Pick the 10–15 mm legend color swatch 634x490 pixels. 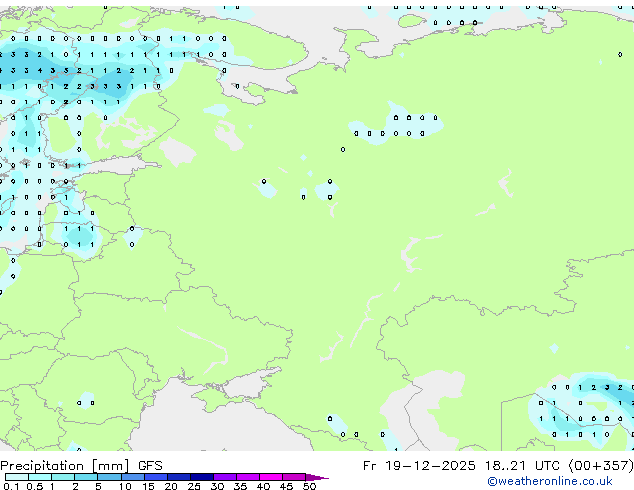tap(132, 477)
